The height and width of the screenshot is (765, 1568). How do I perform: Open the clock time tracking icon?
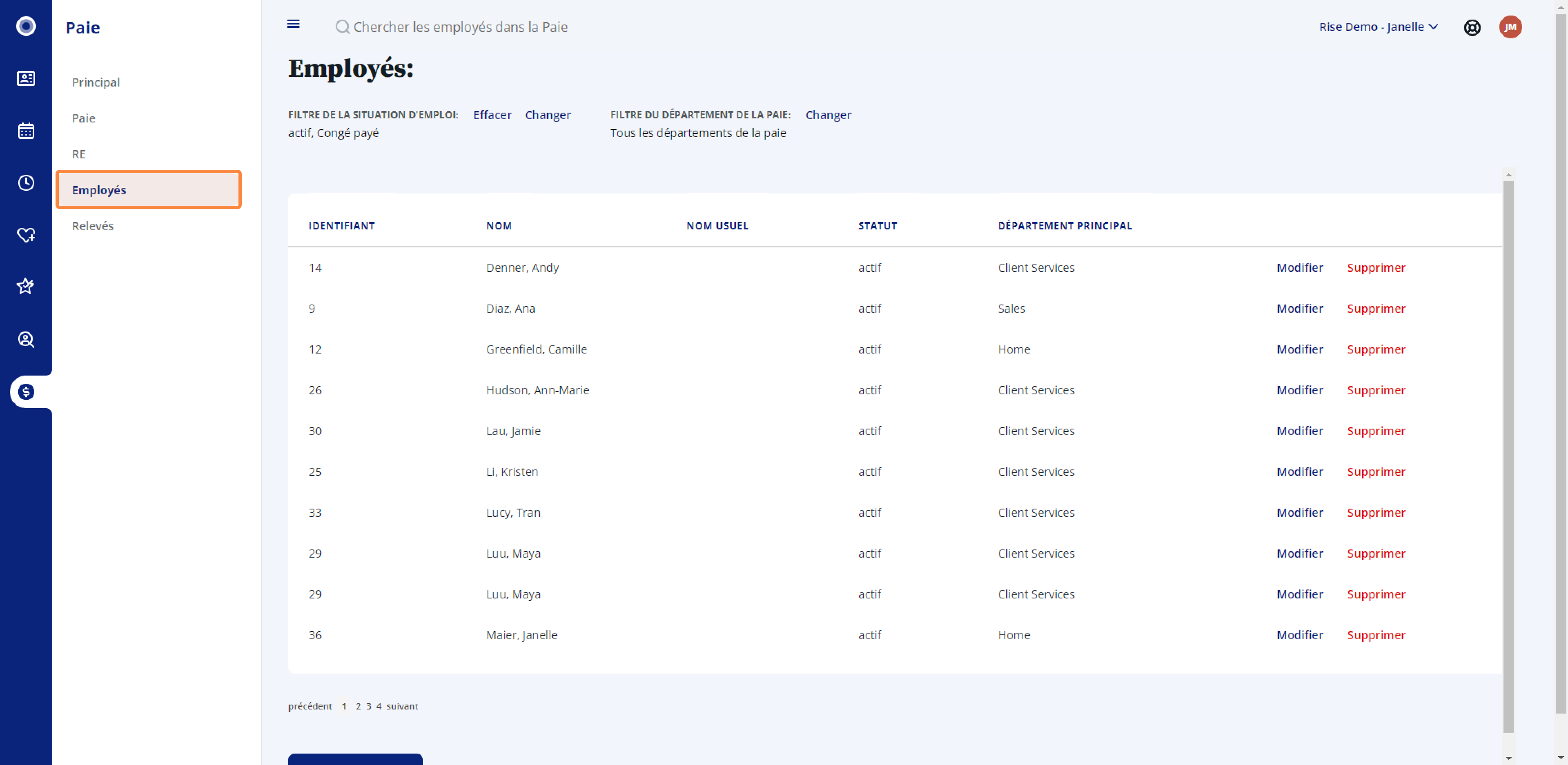26,182
